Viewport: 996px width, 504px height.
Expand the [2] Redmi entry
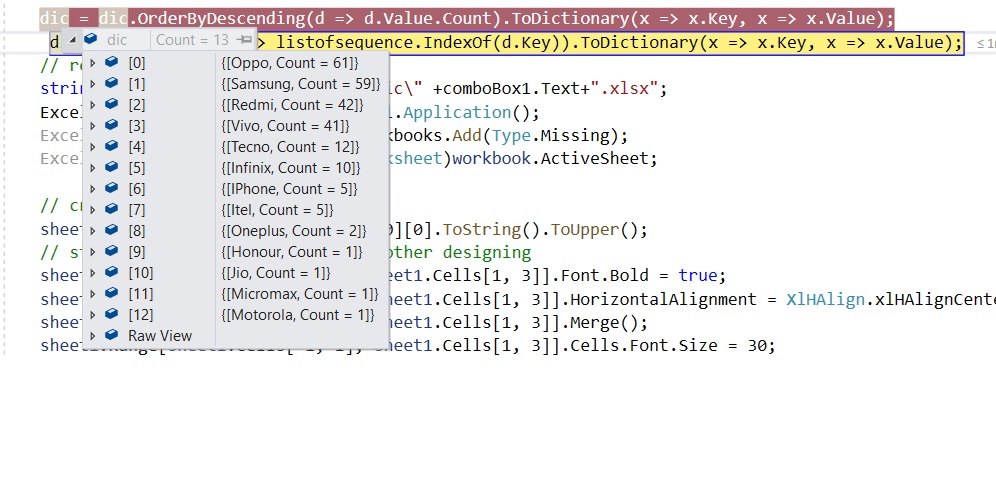[93, 104]
